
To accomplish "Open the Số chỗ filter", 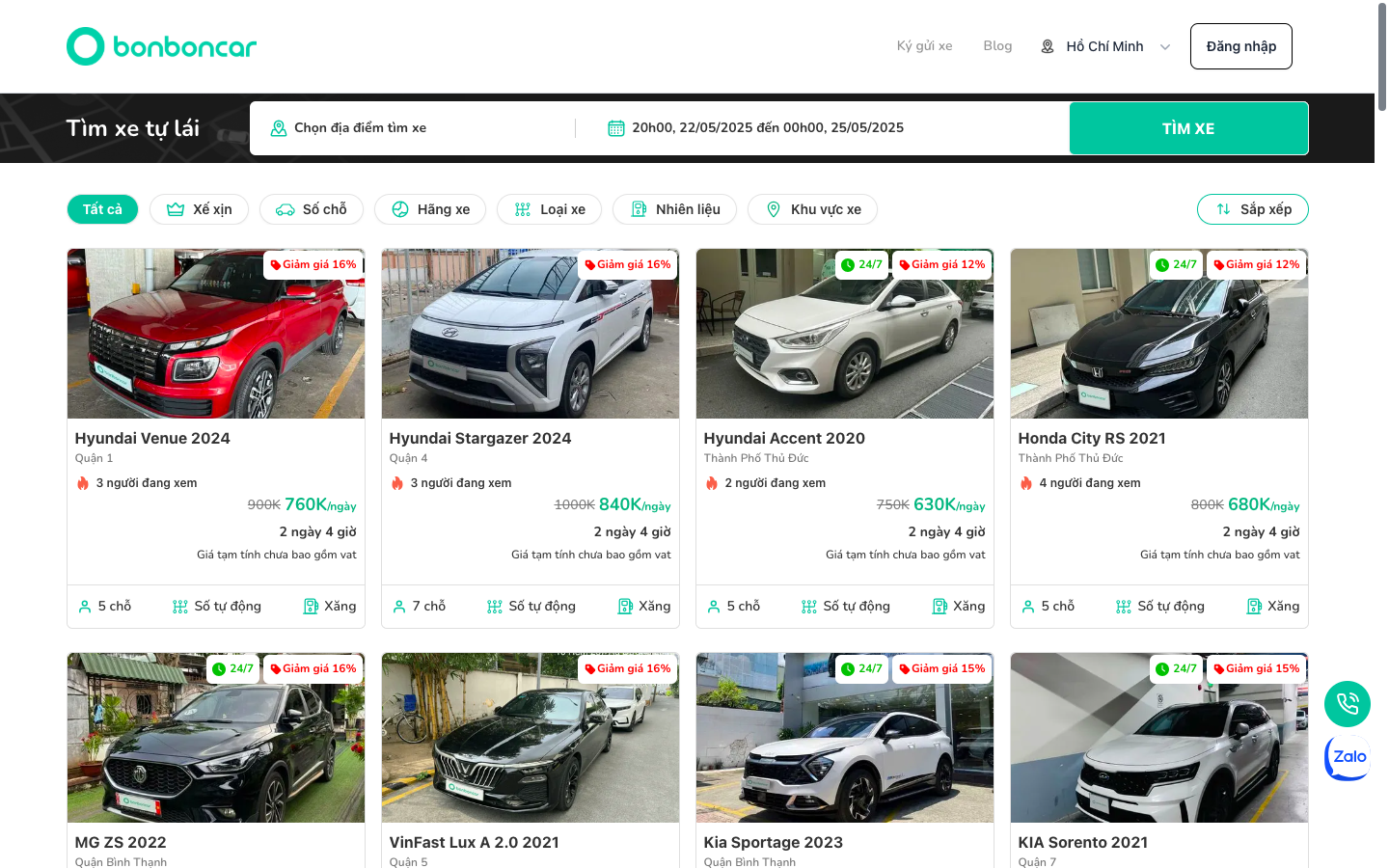I will tap(312, 209).
